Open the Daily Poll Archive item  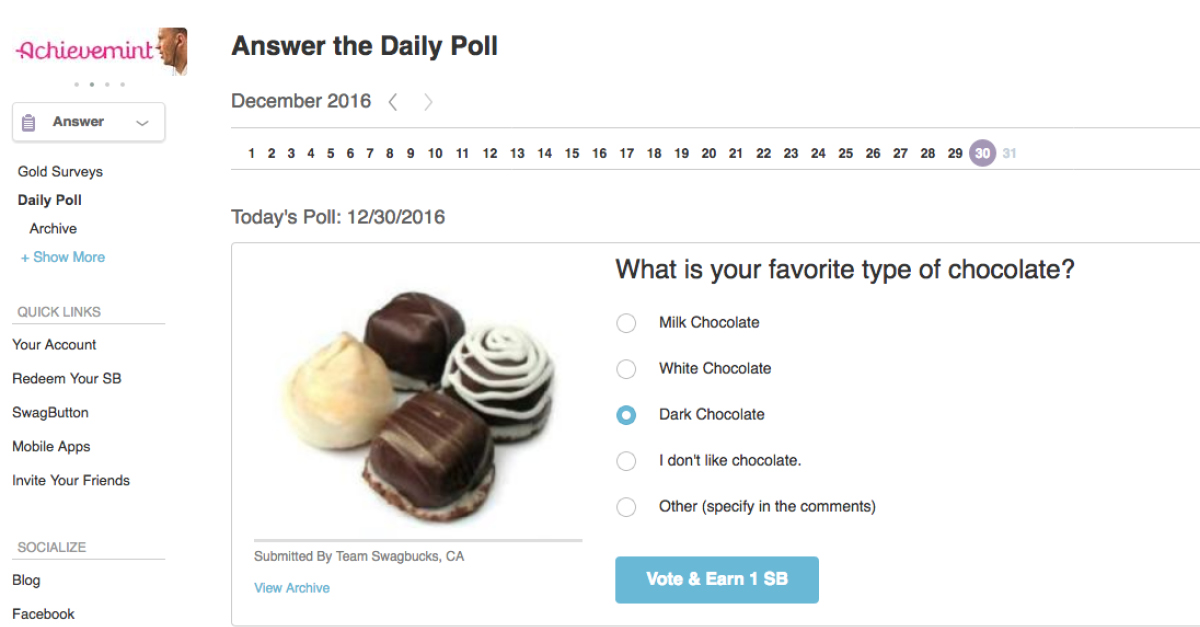tap(53, 229)
